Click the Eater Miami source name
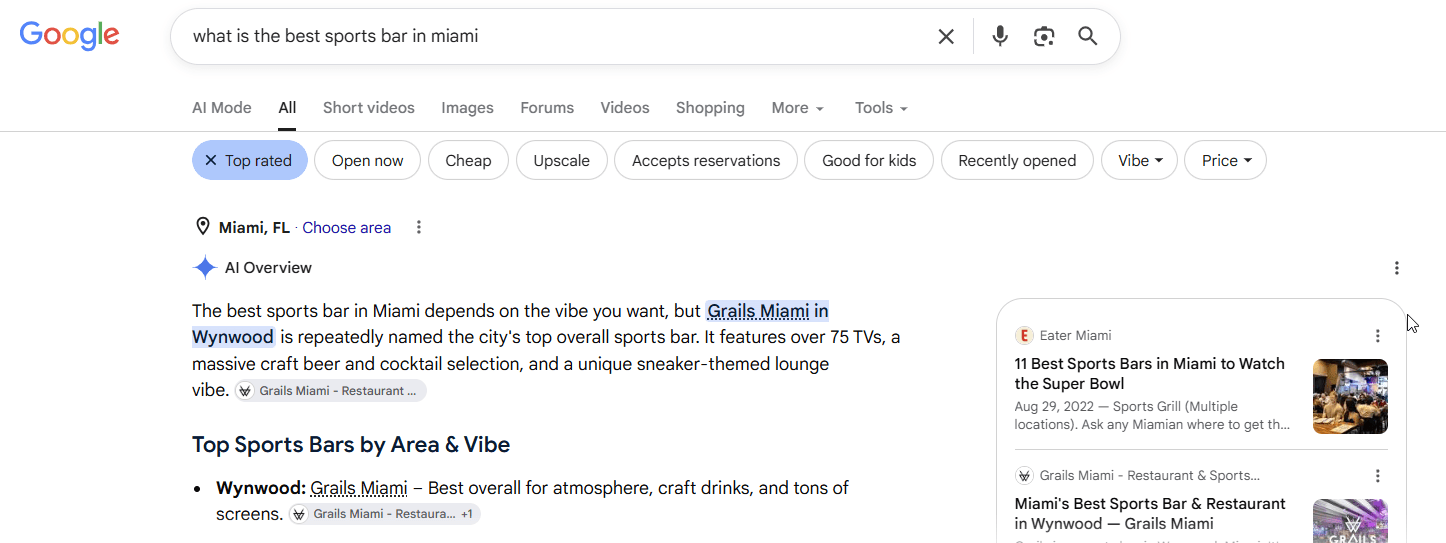This screenshot has width=1446, height=543. coord(1076,336)
